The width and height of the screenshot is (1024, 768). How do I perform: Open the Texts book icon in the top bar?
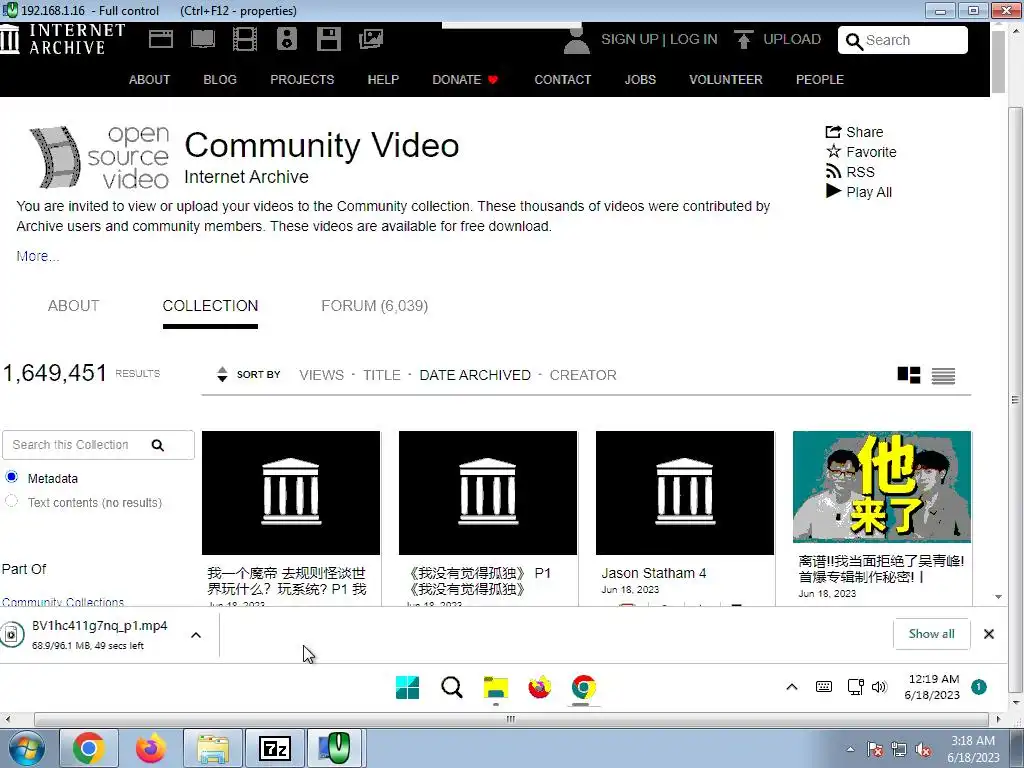[202, 39]
